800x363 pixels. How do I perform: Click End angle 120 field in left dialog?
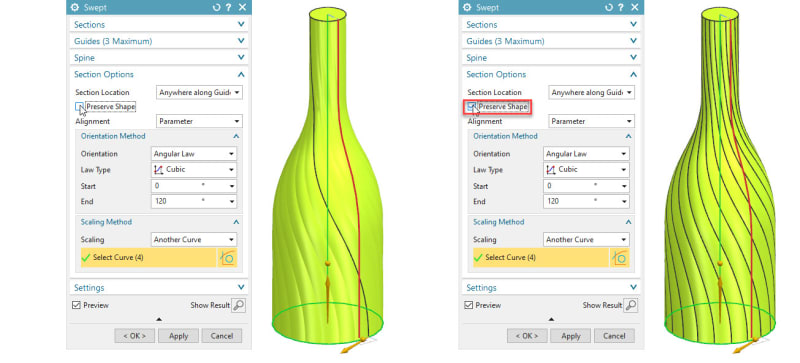coord(194,201)
